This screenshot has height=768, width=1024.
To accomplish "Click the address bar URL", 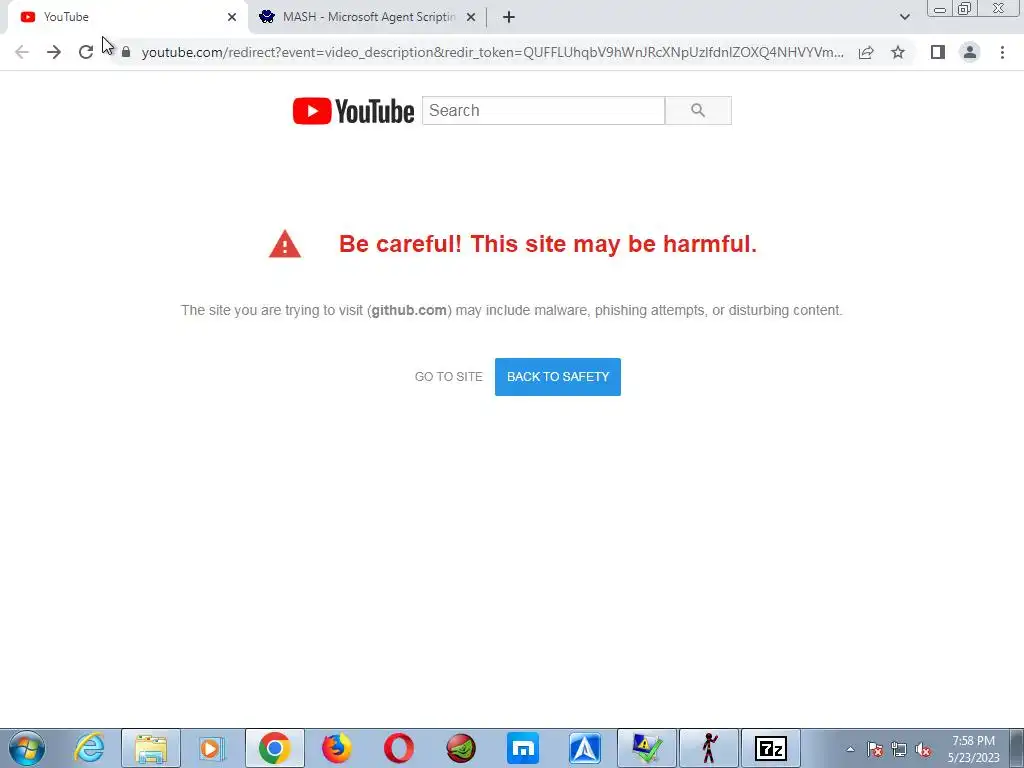I will coord(492,52).
